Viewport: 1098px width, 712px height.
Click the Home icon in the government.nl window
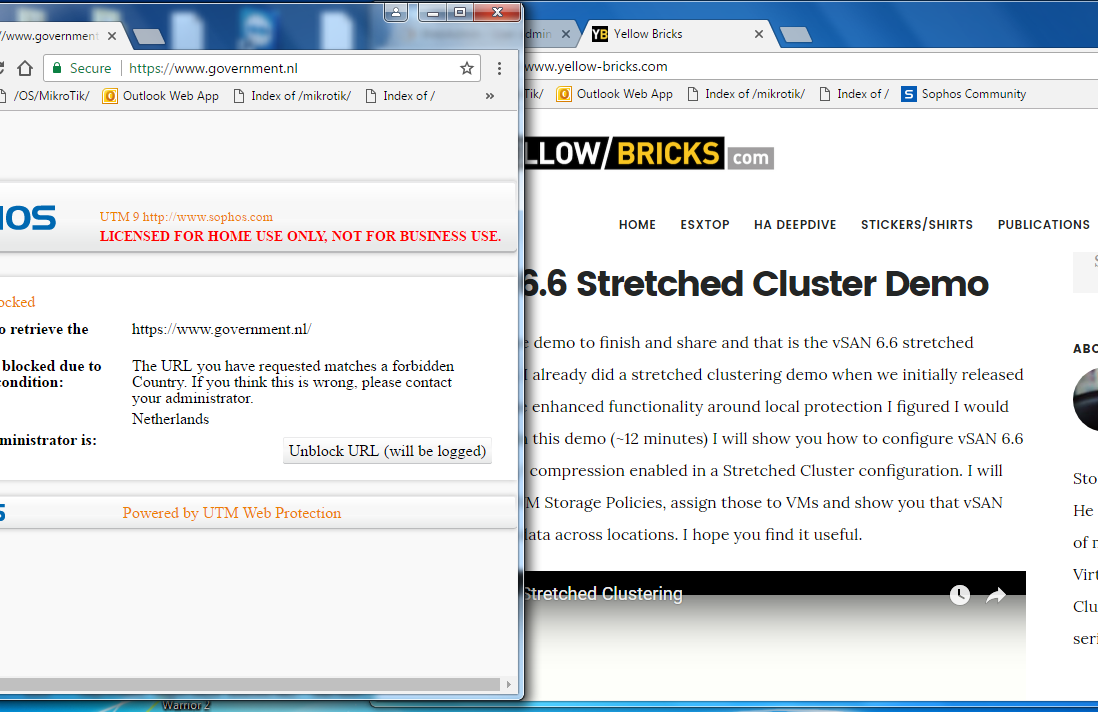[25, 68]
